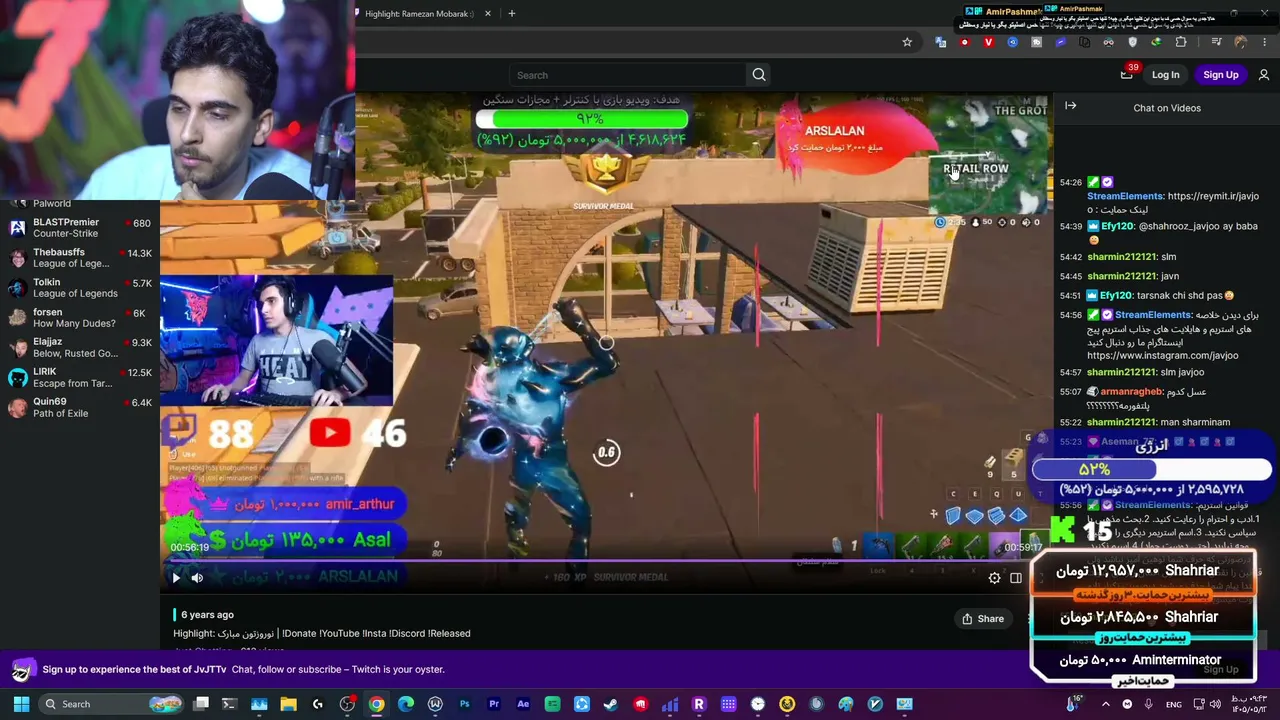
Task: Open Quin69 channel in sidebar
Action: click(78, 407)
